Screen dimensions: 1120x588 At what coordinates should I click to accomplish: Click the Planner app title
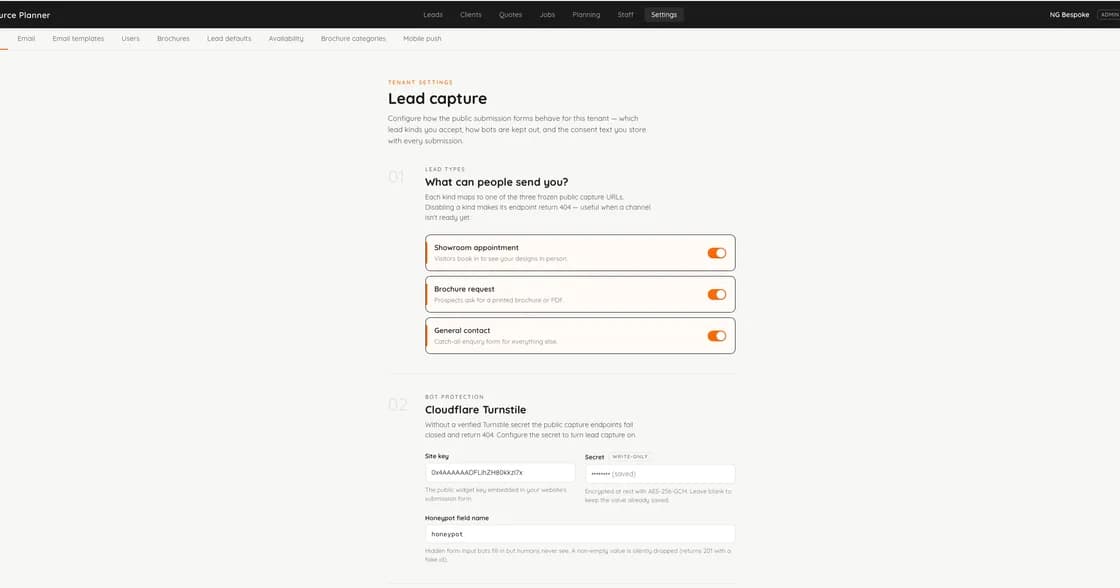pos(25,14)
